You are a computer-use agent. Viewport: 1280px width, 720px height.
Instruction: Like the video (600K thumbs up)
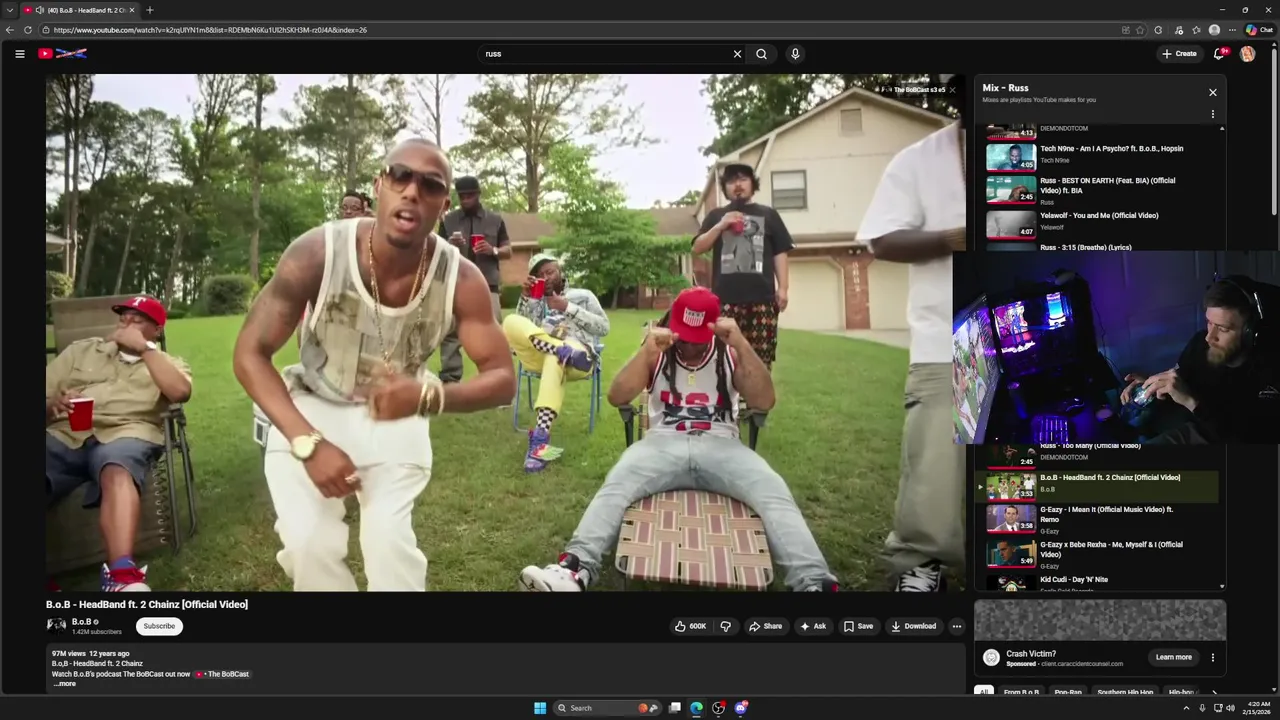pos(690,626)
